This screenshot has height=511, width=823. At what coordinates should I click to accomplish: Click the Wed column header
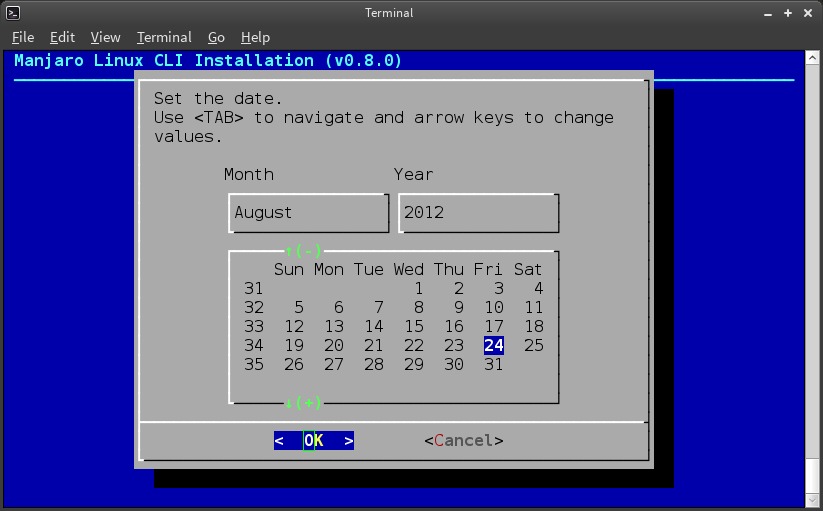408,270
